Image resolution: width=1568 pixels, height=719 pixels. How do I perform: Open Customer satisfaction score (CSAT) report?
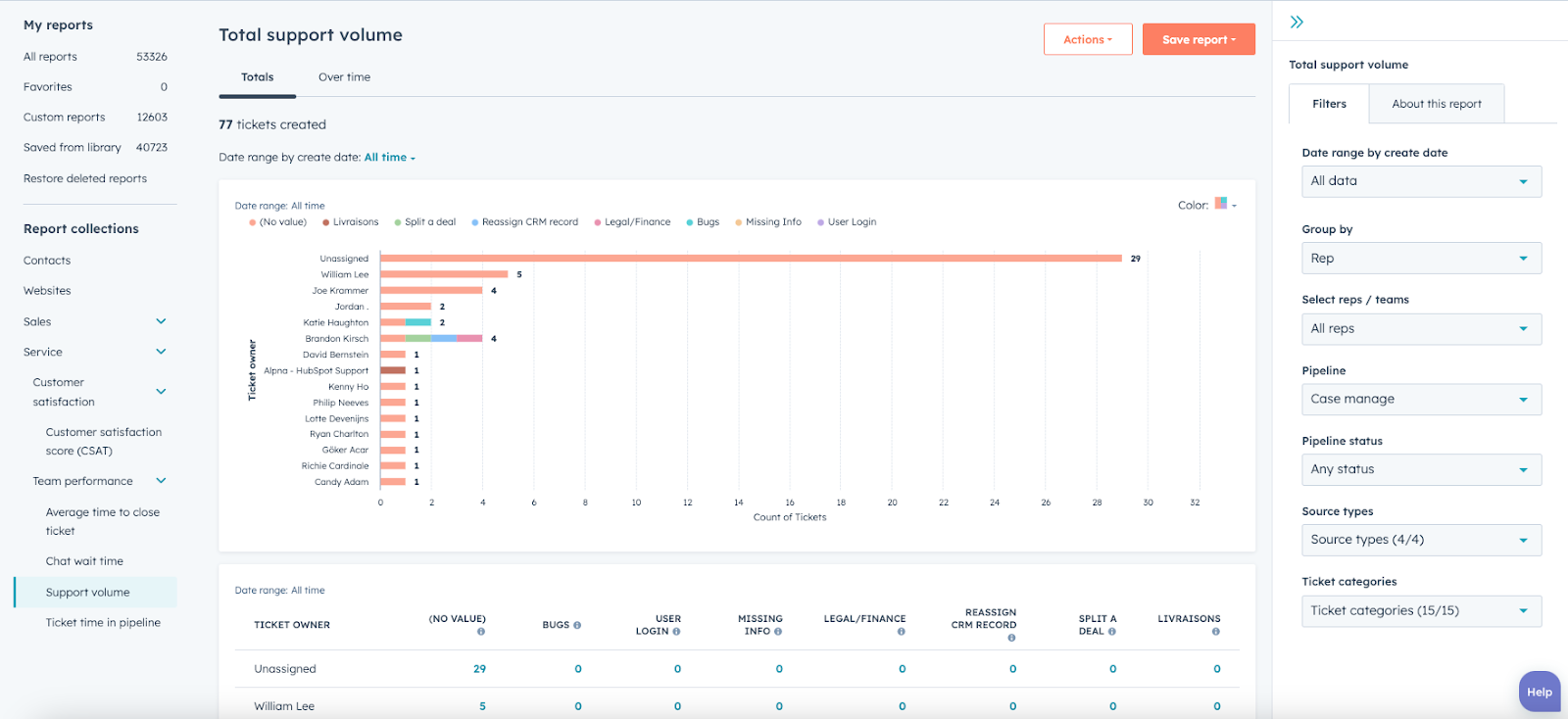pos(104,442)
